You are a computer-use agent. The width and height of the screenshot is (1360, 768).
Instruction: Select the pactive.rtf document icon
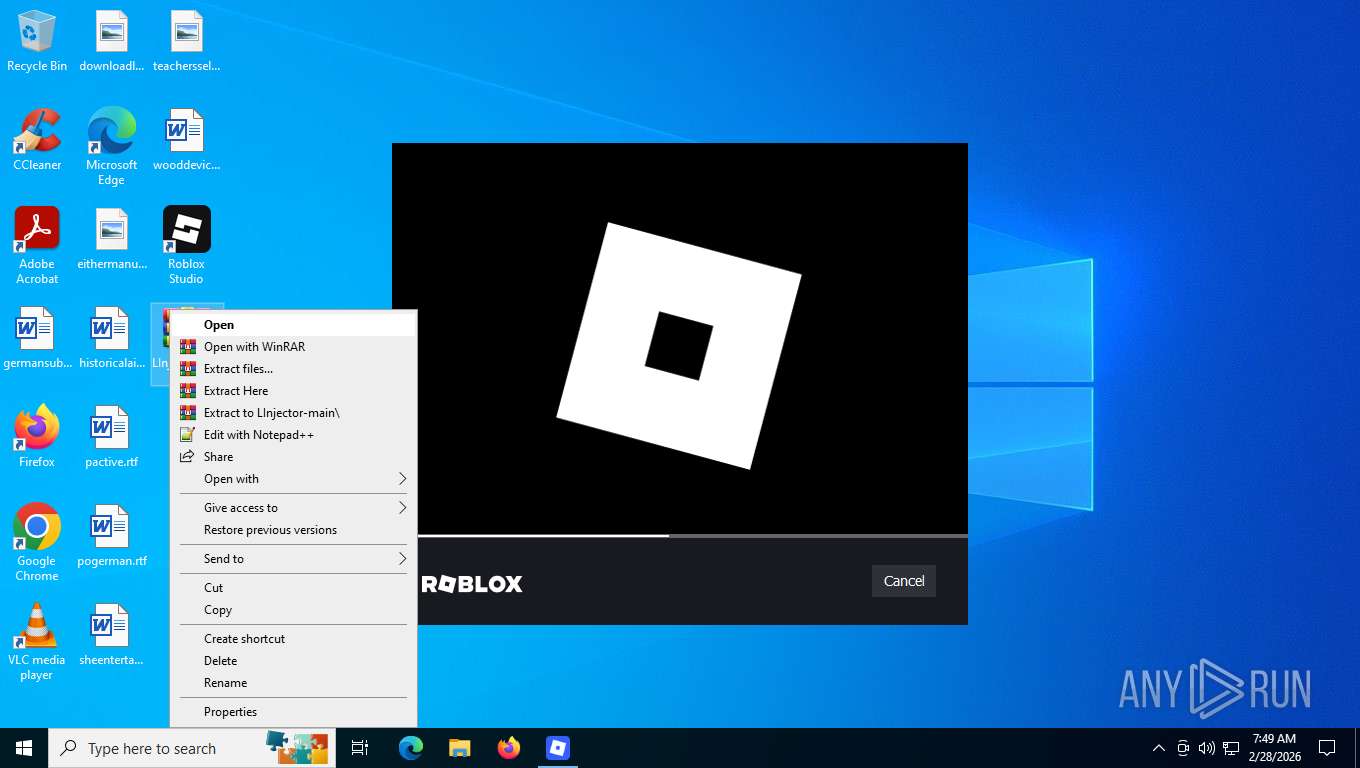111,437
